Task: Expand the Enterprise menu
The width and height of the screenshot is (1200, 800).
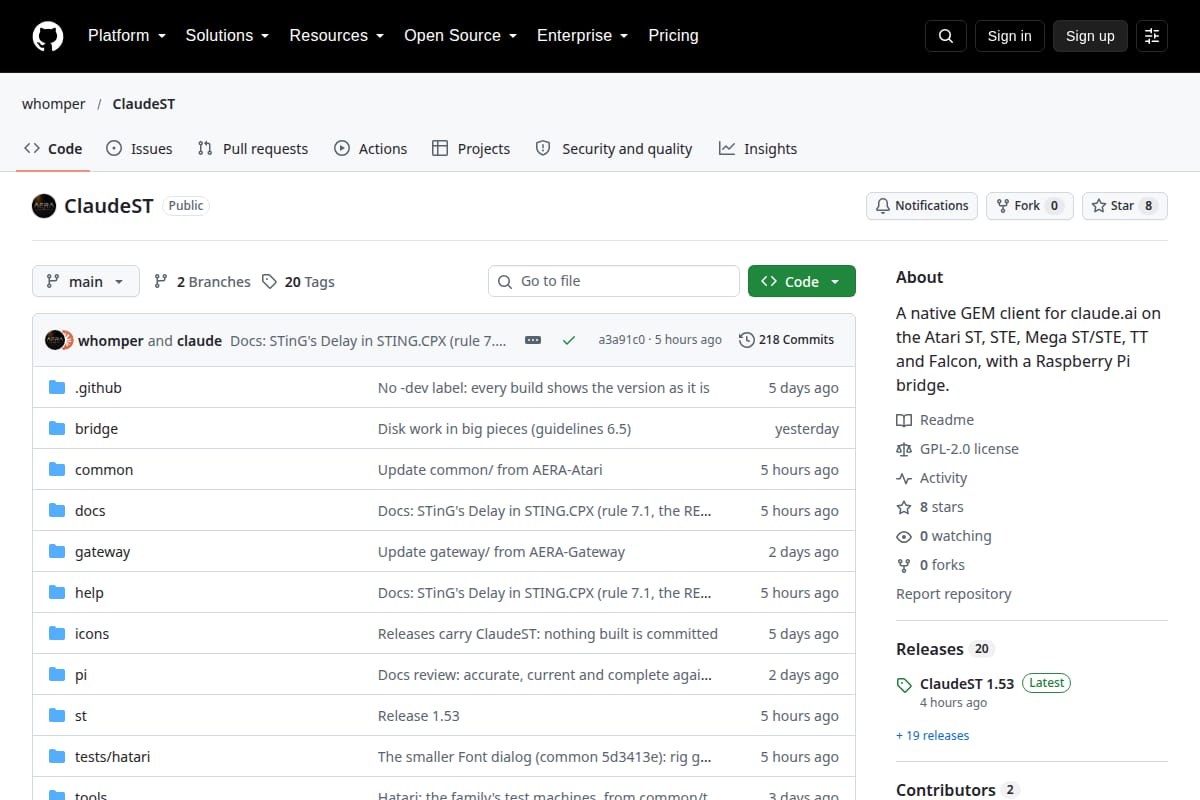Action: 582,36
